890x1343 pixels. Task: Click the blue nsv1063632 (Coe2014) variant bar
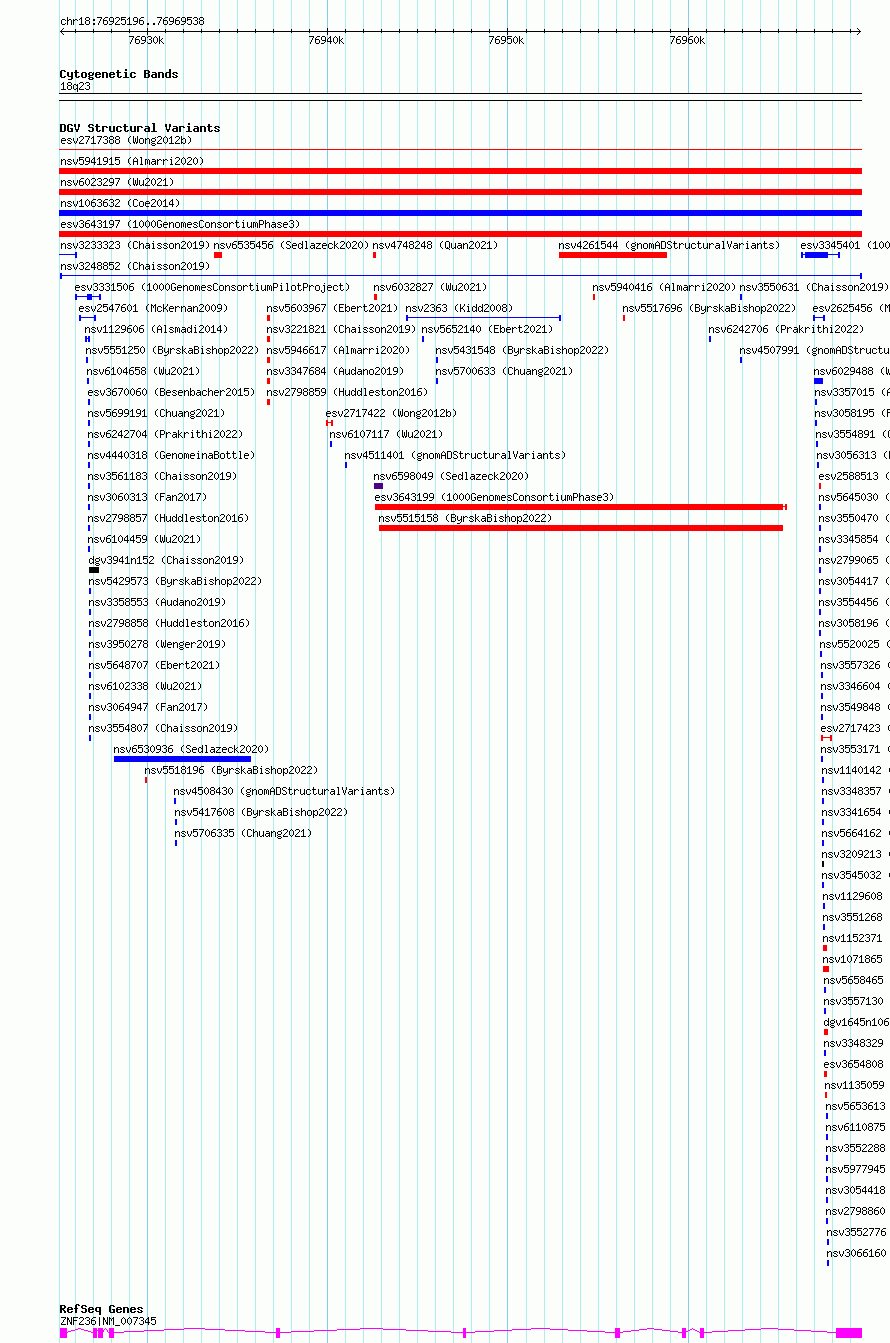pos(460,213)
